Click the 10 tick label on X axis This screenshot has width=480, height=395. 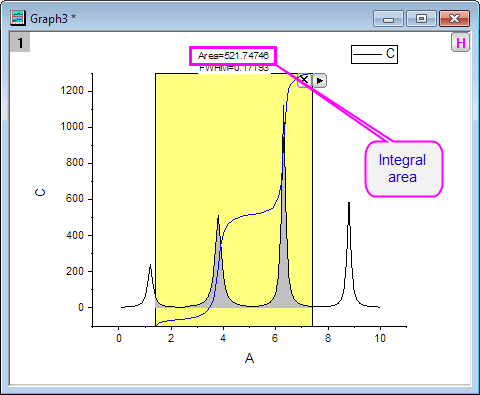(x=380, y=338)
